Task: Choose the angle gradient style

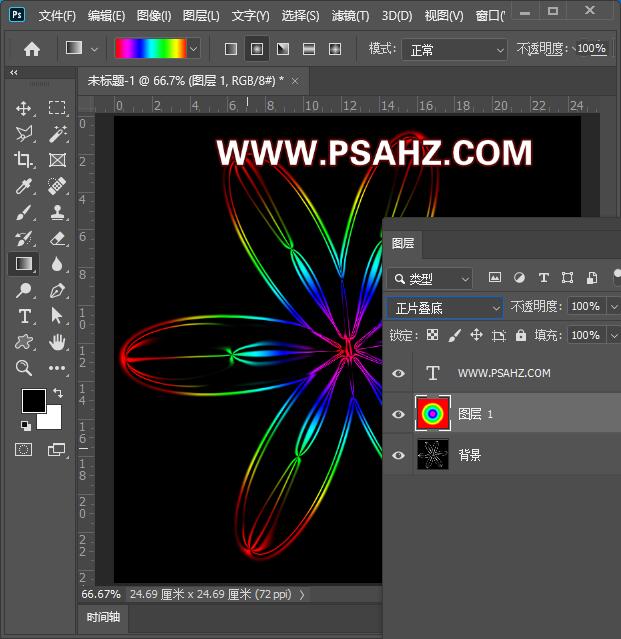Action: [x=283, y=49]
